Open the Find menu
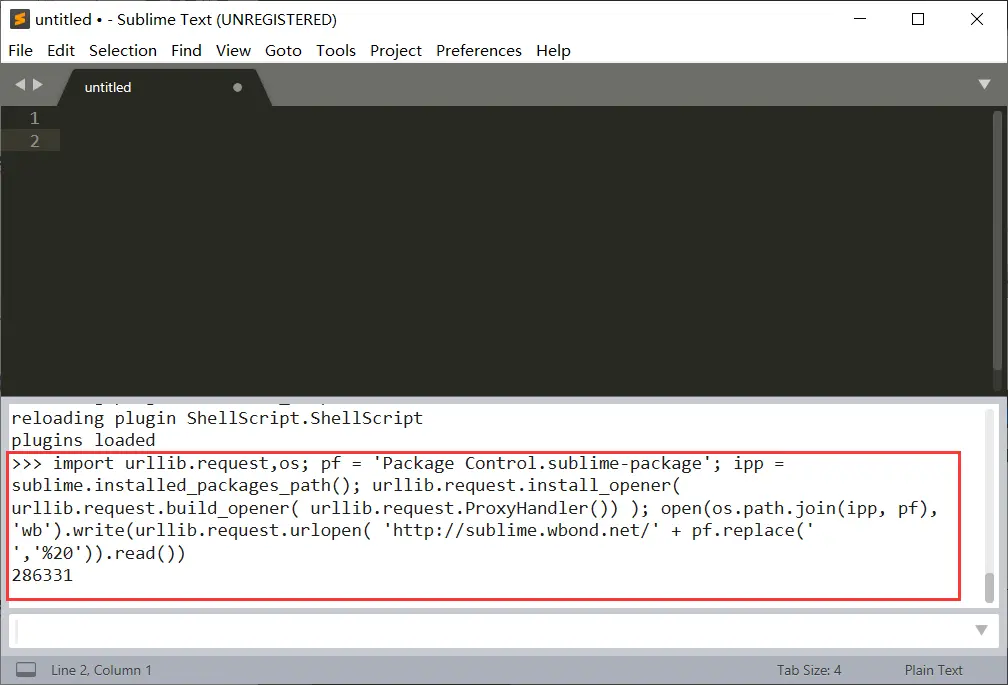This screenshot has width=1008, height=685. point(186,50)
